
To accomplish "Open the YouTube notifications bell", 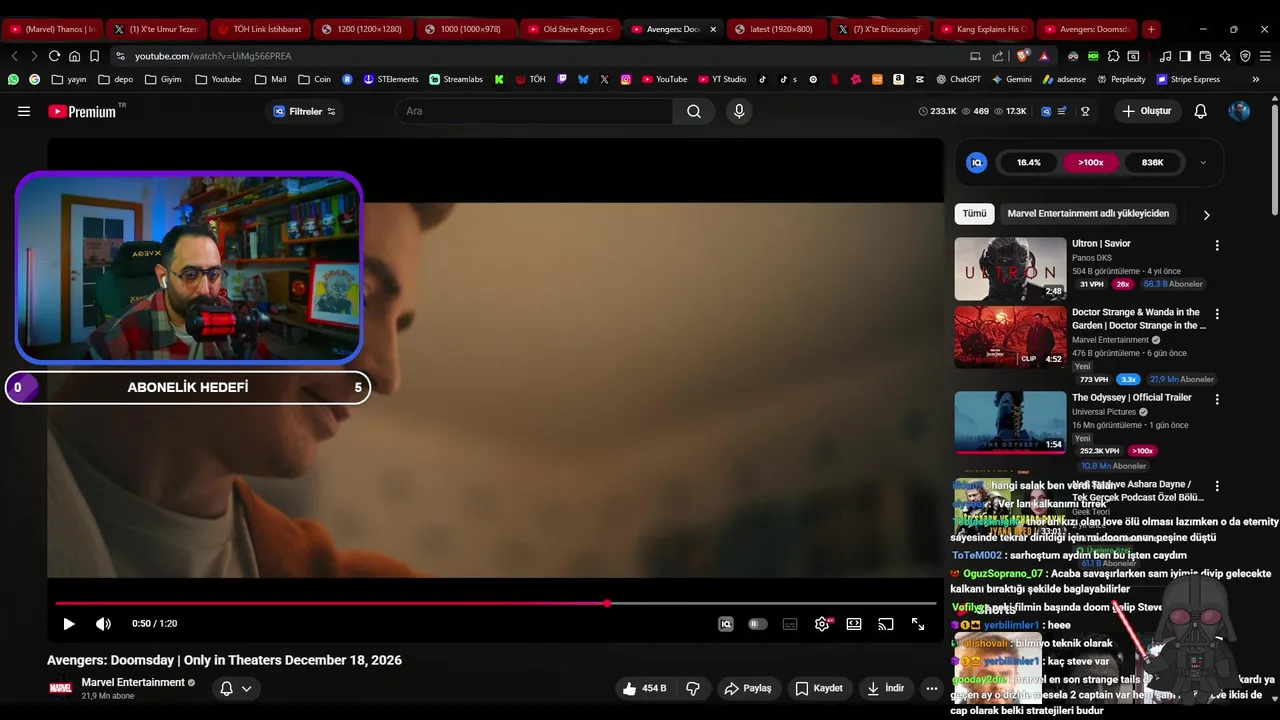I will coord(1201,111).
